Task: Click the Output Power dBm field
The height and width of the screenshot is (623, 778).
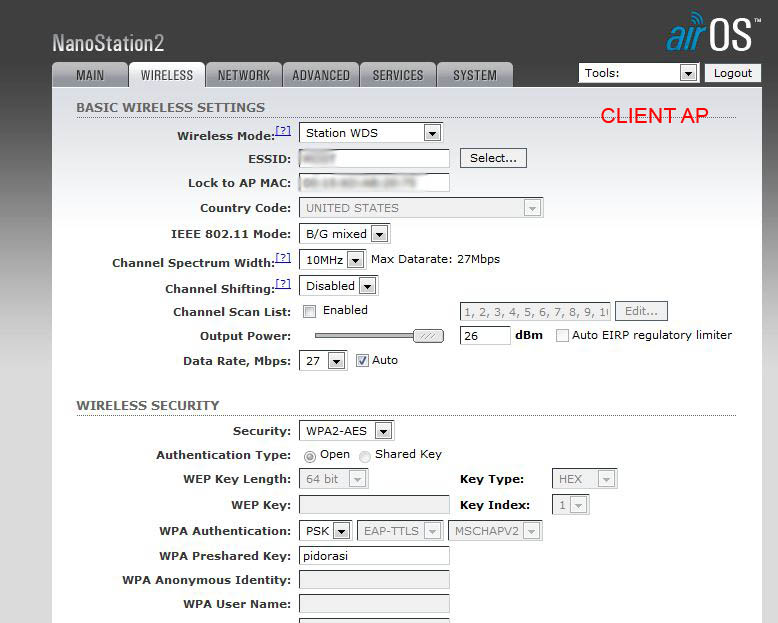Action: point(485,336)
